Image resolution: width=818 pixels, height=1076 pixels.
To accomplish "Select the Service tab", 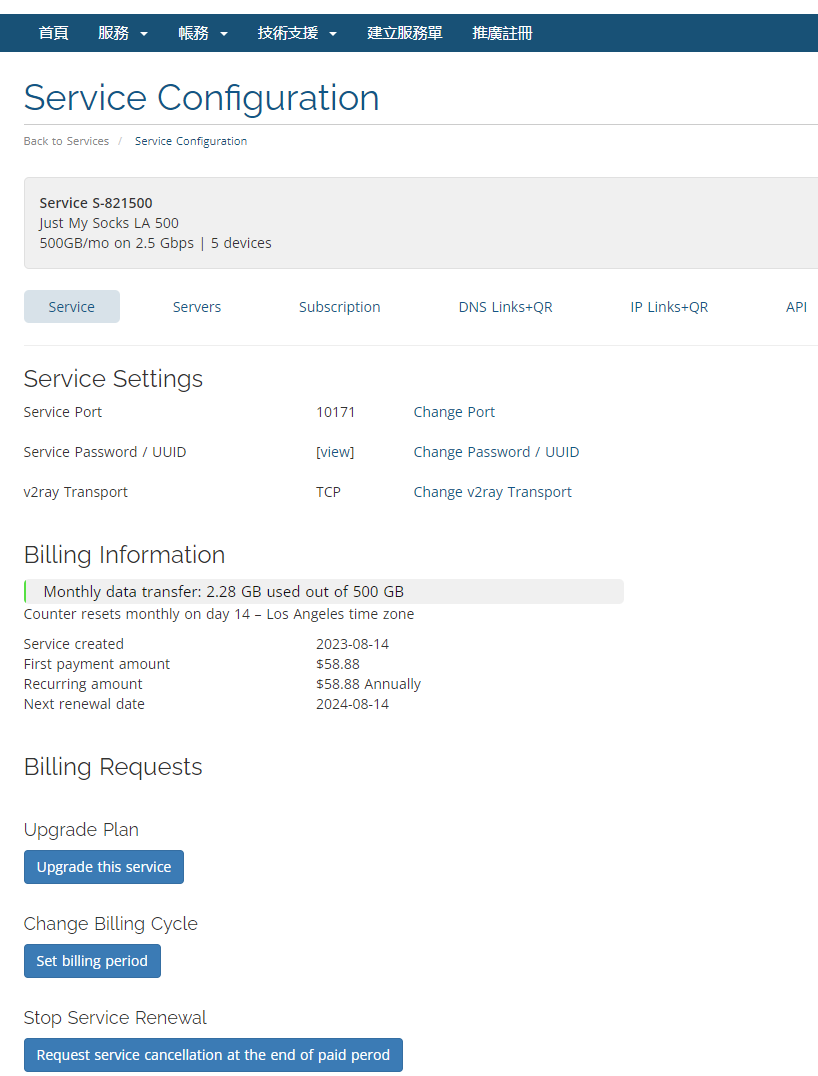I will 72,307.
